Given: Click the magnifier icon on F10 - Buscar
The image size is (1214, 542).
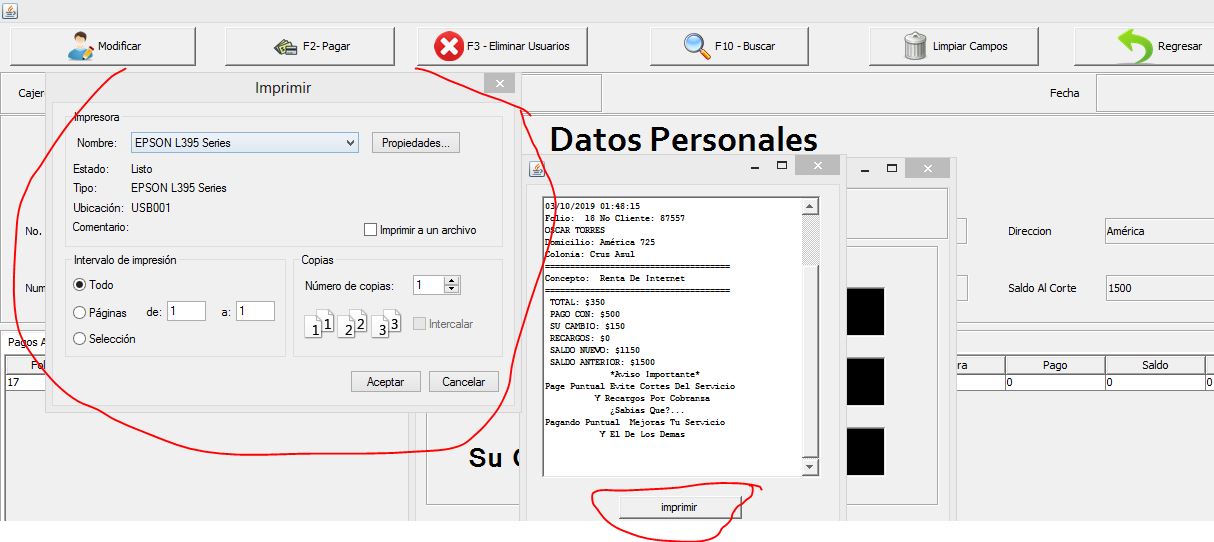Looking at the screenshot, I should click(696, 46).
